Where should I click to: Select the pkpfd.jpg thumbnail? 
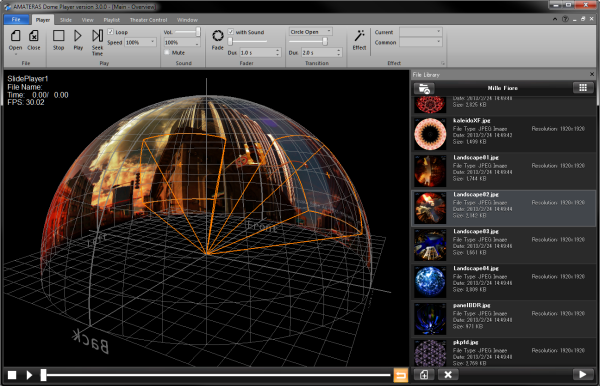[430, 353]
